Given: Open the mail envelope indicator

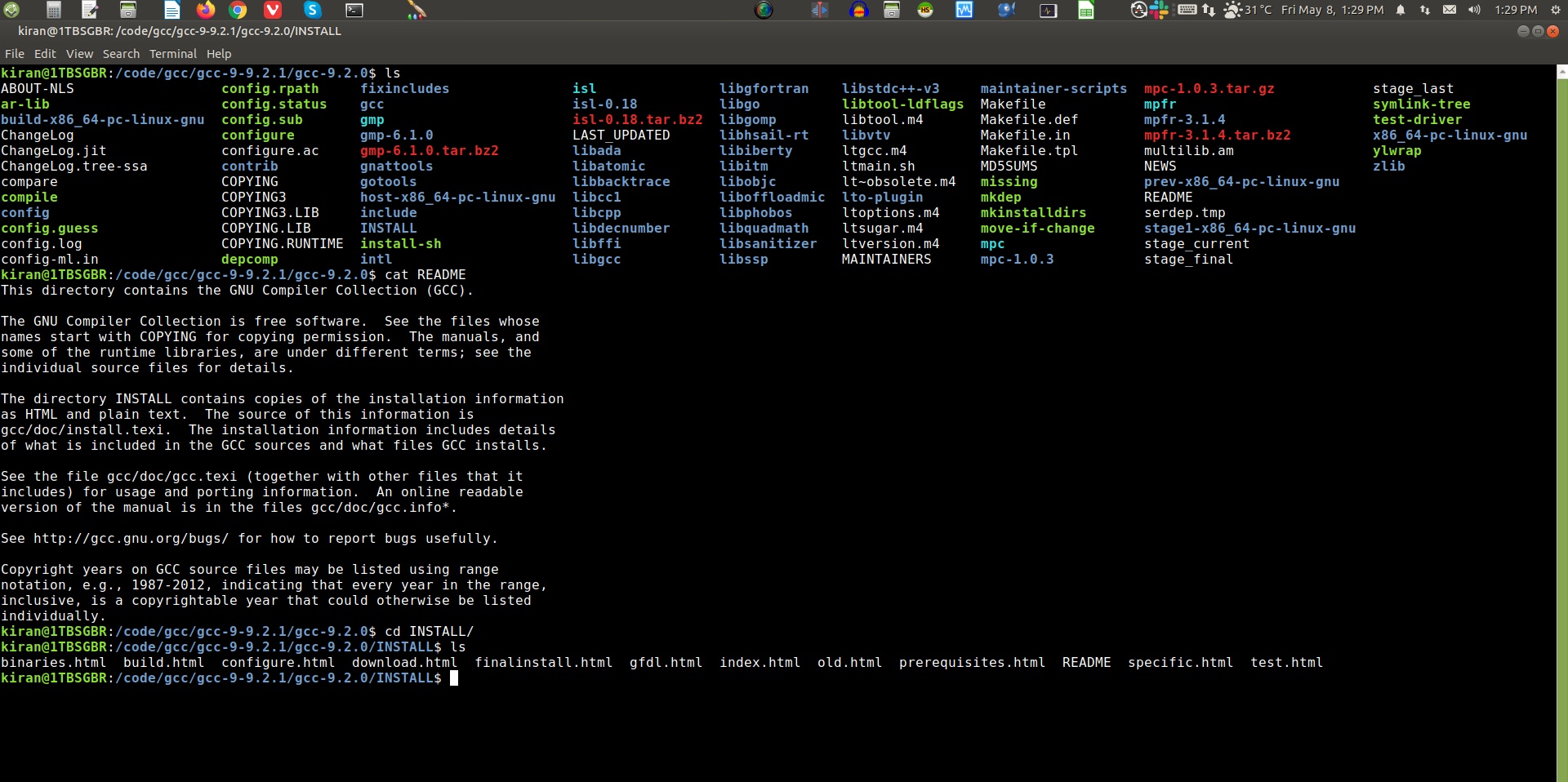Looking at the screenshot, I should pos(1450,10).
